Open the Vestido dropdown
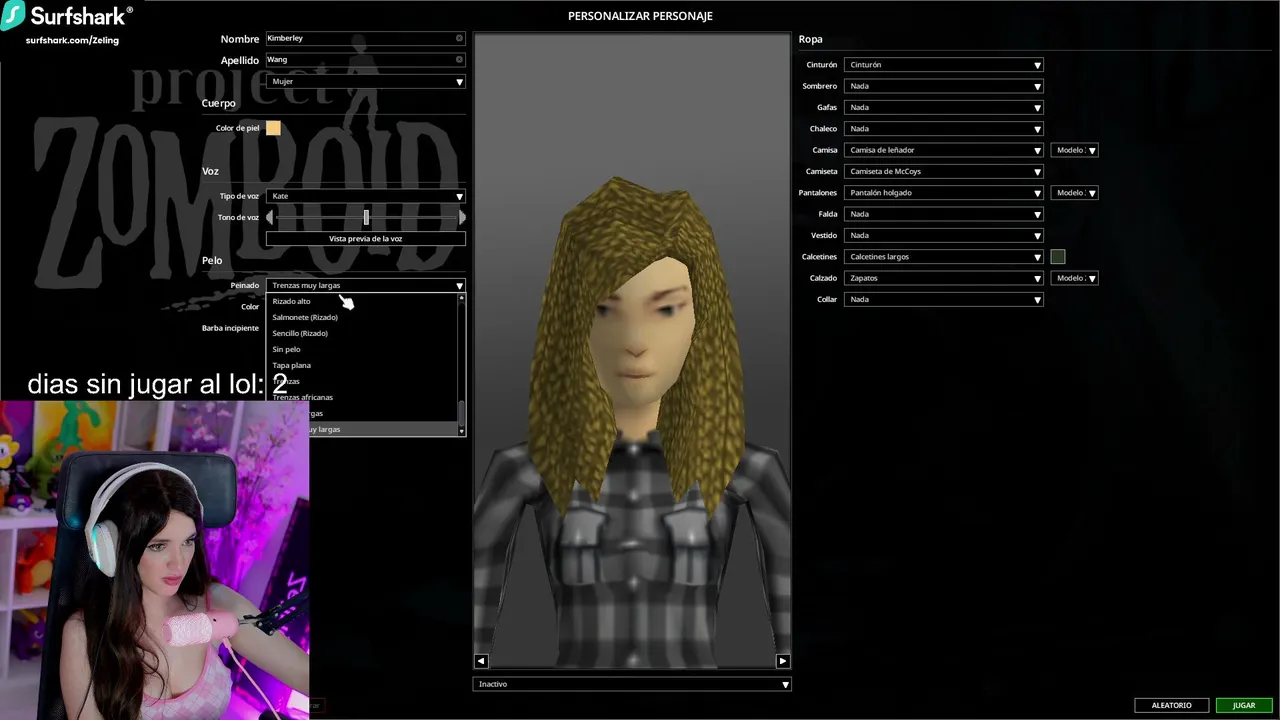Image resolution: width=1280 pixels, height=720 pixels. [x=944, y=236]
